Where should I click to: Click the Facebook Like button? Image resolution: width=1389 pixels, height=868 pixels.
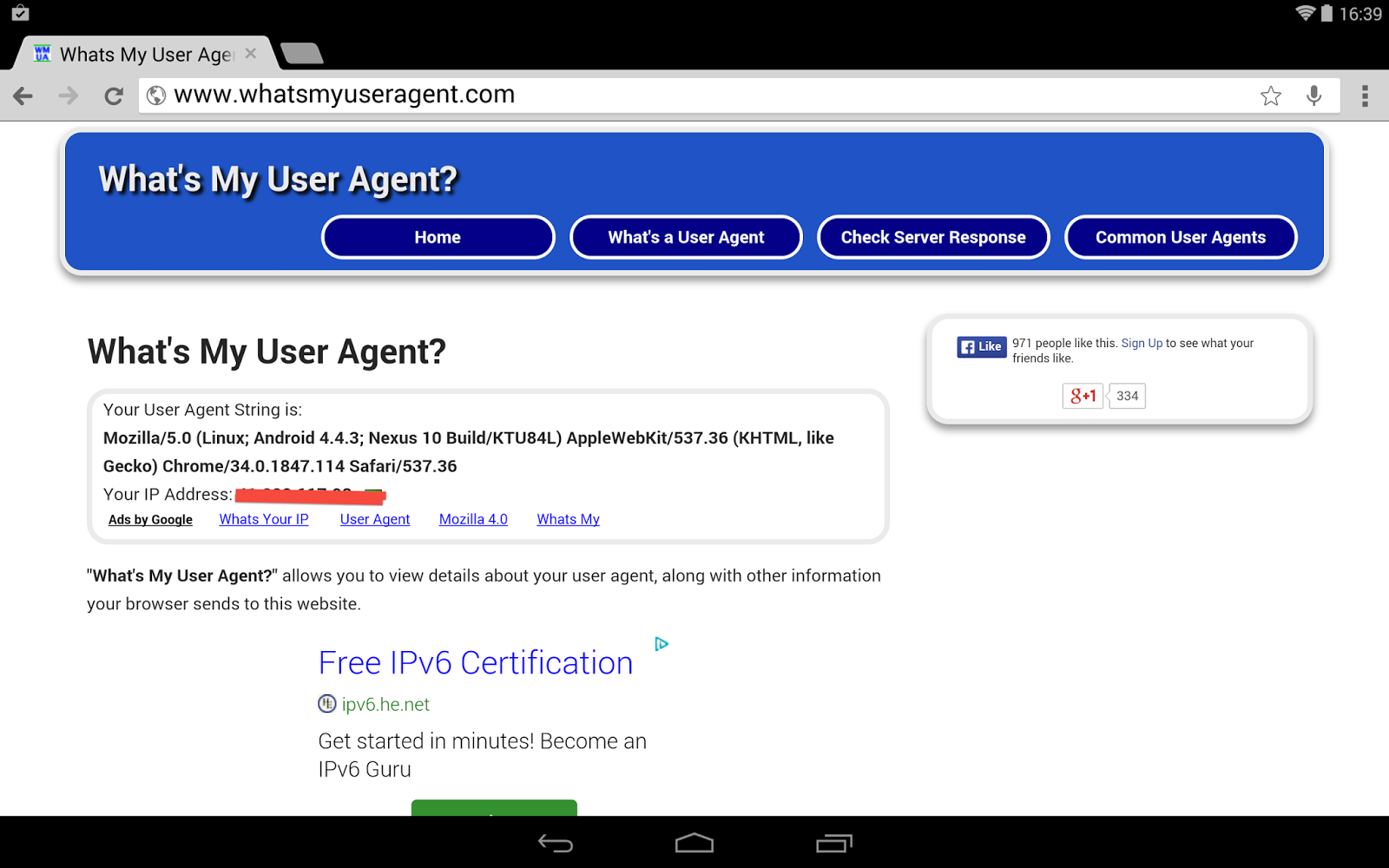(981, 346)
